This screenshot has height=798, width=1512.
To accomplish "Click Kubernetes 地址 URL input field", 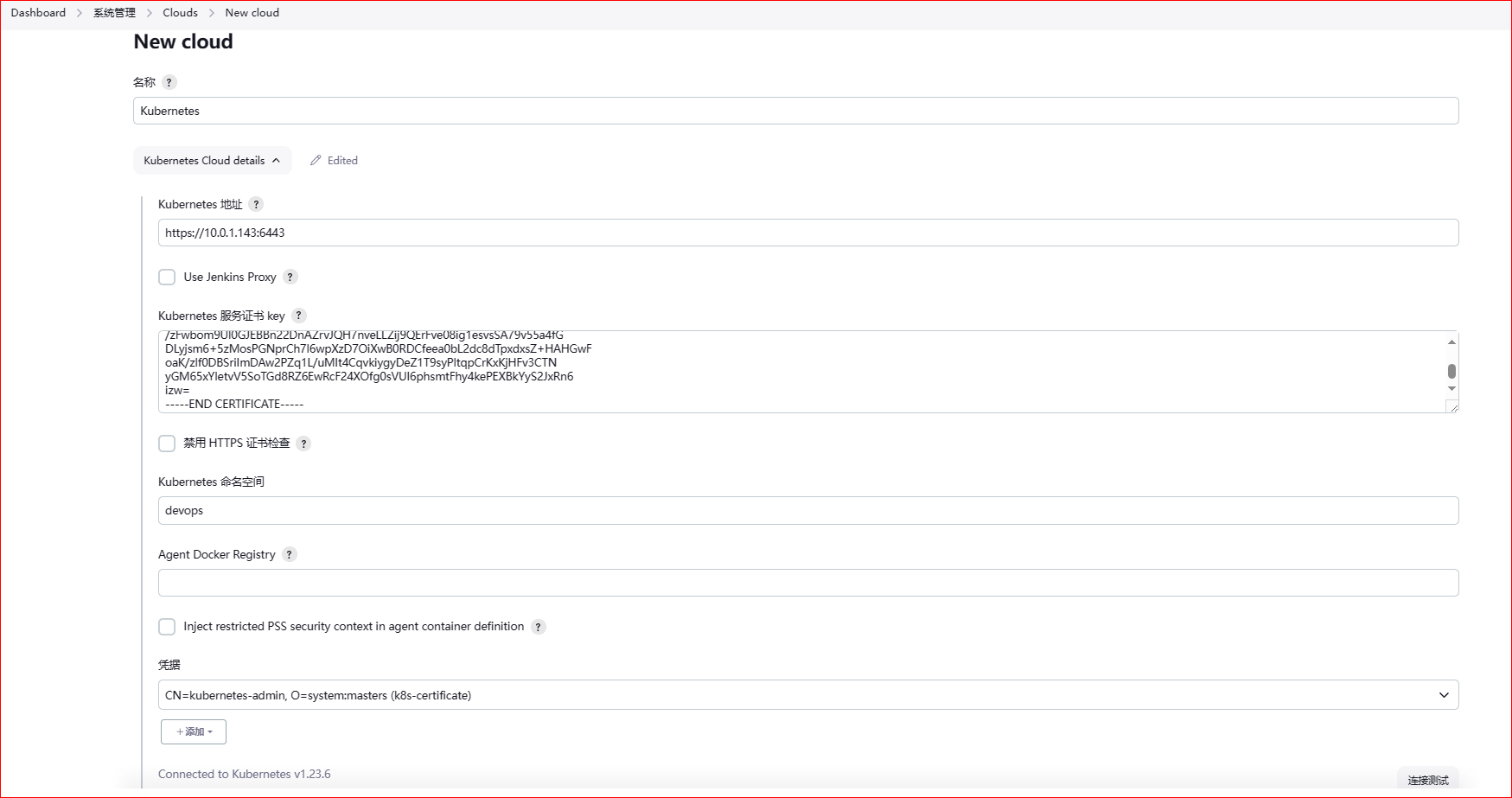I will click(x=808, y=233).
